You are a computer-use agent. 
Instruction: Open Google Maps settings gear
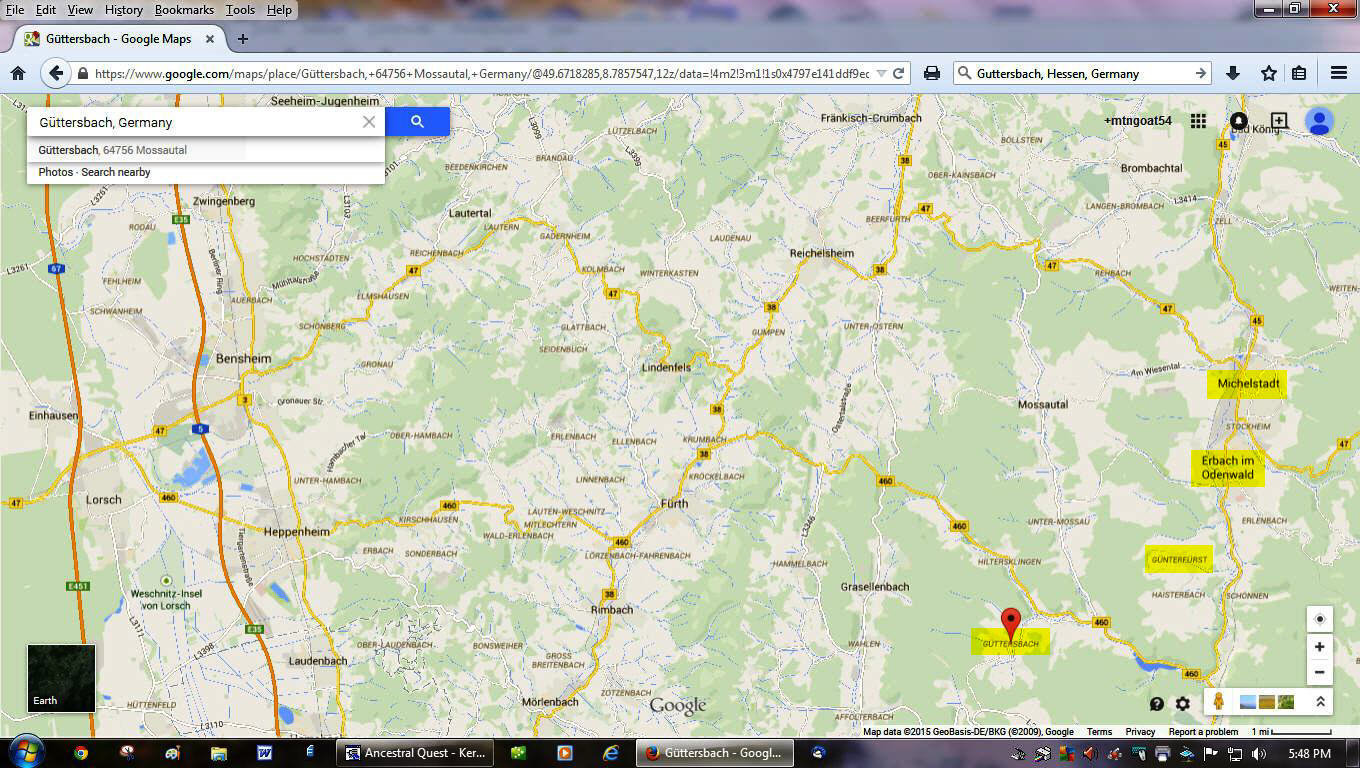click(x=1183, y=704)
